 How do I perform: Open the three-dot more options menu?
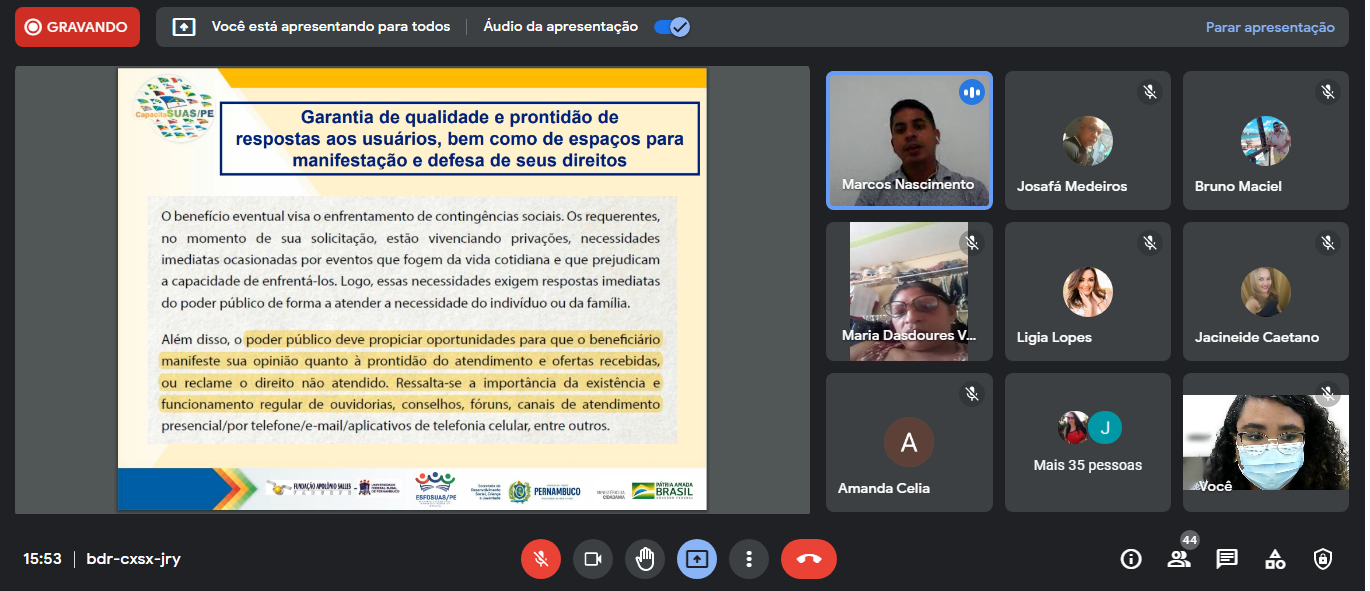pos(748,559)
